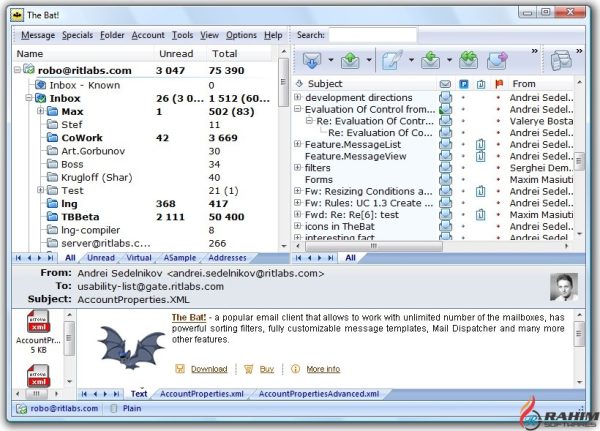Open the Send Mail dropdown arrow
This screenshot has height=431, width=600.
pyautogui.click(x=369, y=60)
